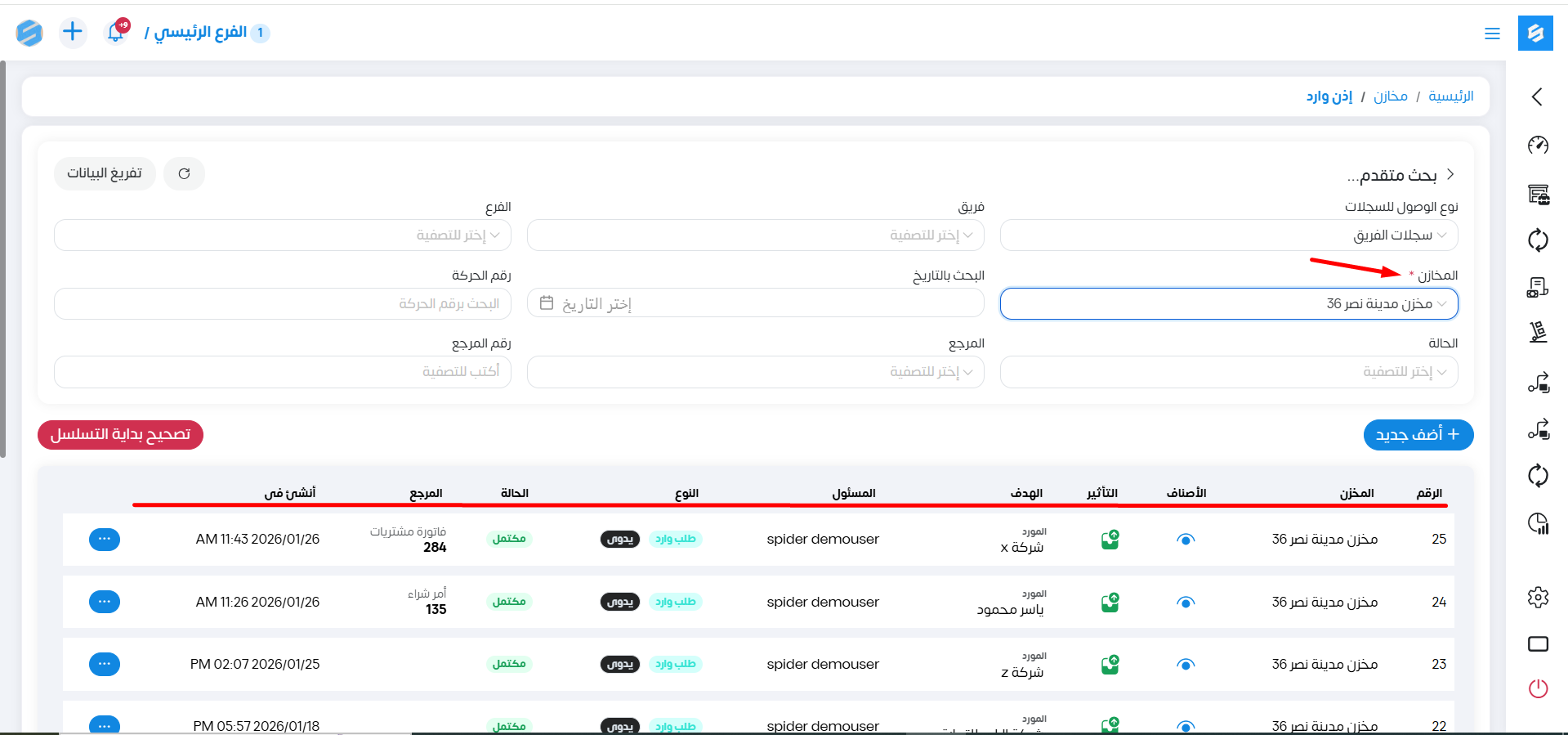The height and width of the screenshot is (735, 1568).
Task: Click the refresh icon button beside clear data
Action: [184, 173]
